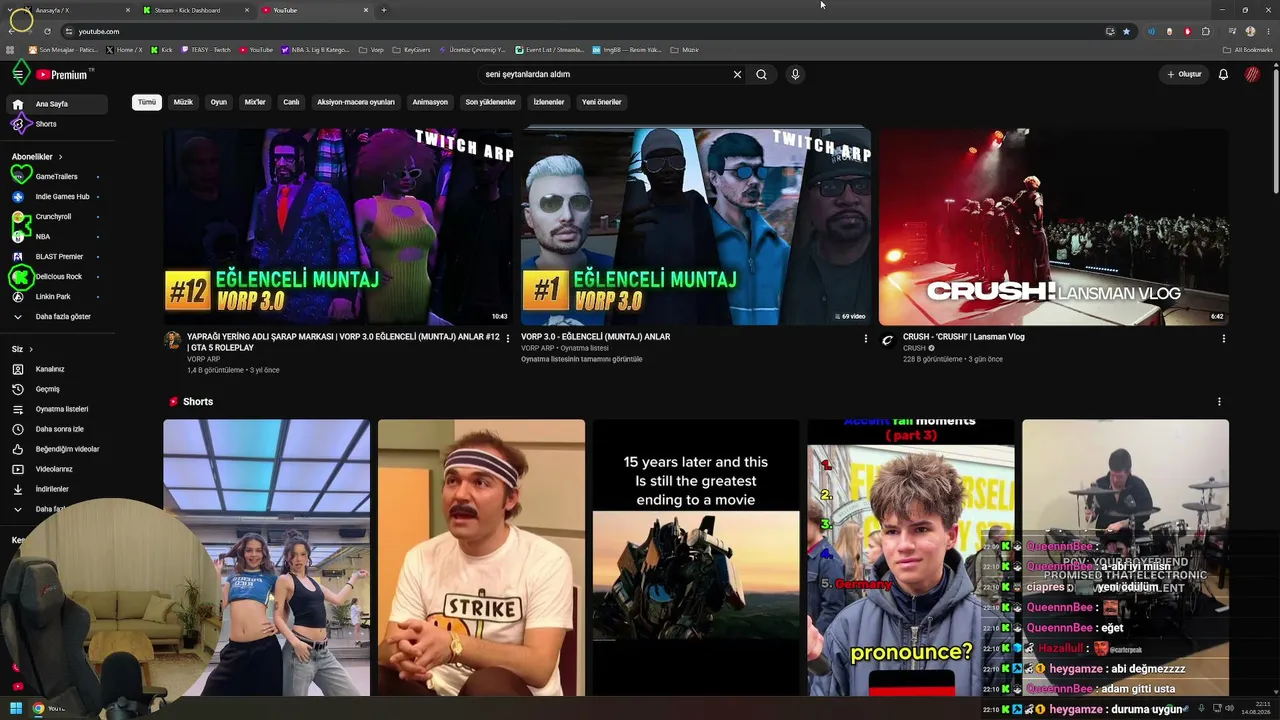Image resolution: width=1280 pixels, height=720 pixels.
Task: Open a new browser tab
Action: click(384, 10)
